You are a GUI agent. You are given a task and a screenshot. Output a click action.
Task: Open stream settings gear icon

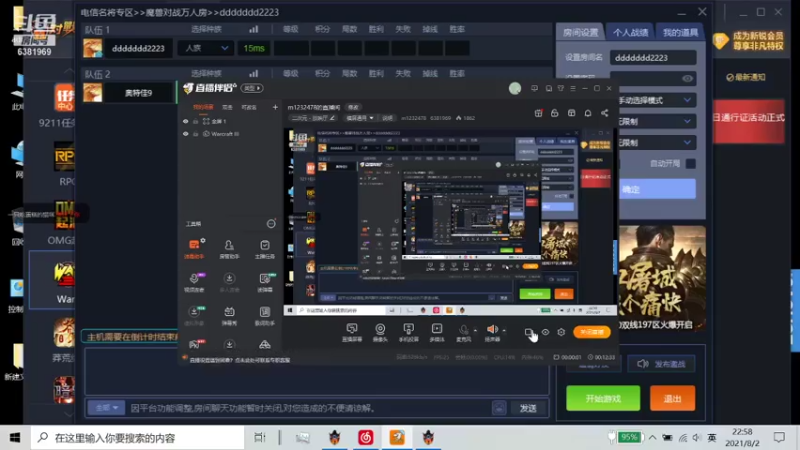click(561, 332)
